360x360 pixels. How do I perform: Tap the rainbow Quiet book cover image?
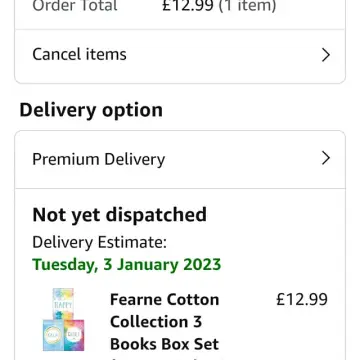click(74, 335)
